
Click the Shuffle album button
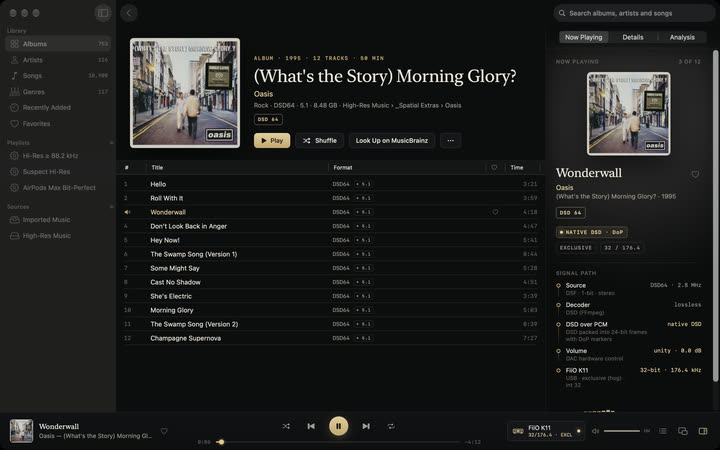(x=320, y=141)
